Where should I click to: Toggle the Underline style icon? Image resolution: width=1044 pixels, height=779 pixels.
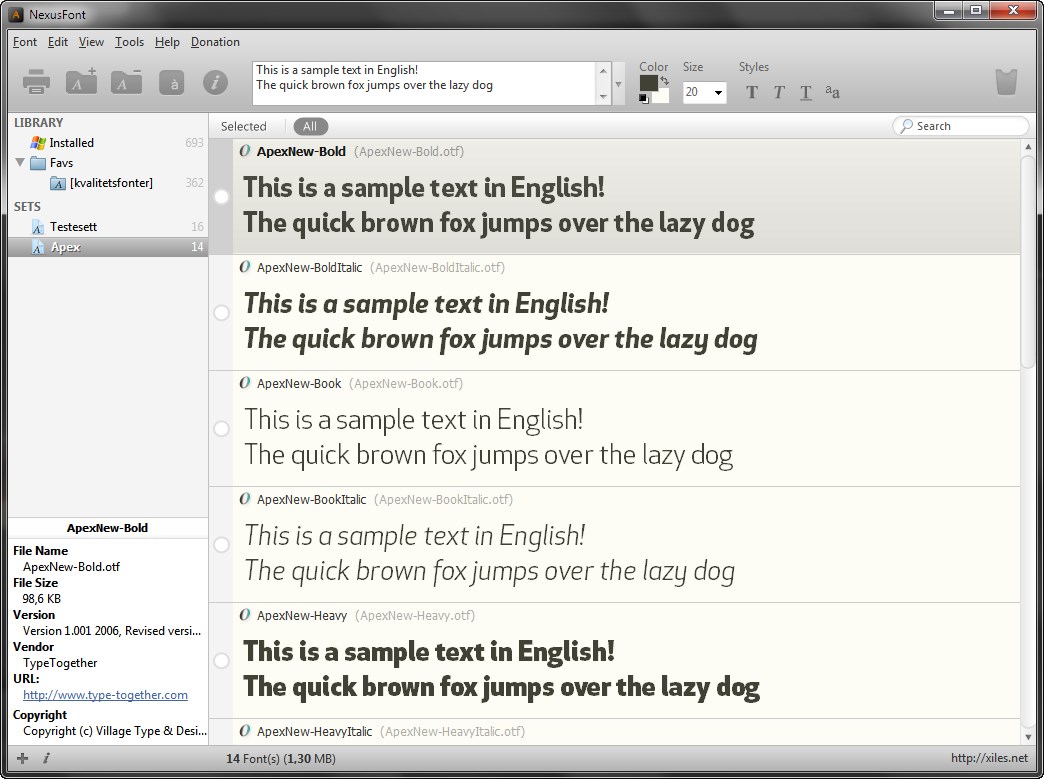coord(806,93)
